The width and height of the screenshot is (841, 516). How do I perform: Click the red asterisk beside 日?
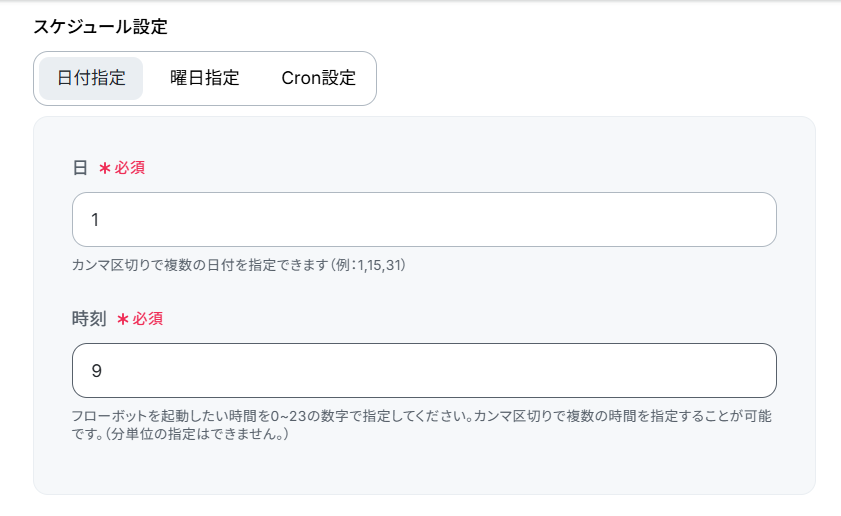tap(105, 168)
